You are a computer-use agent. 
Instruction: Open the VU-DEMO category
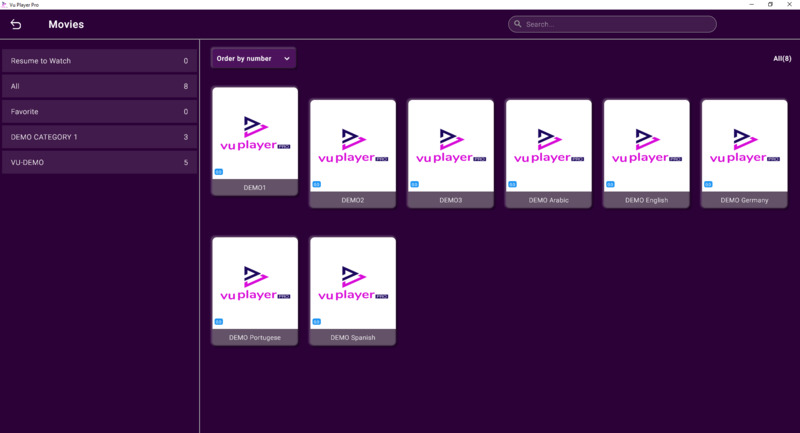click(99, 162)
